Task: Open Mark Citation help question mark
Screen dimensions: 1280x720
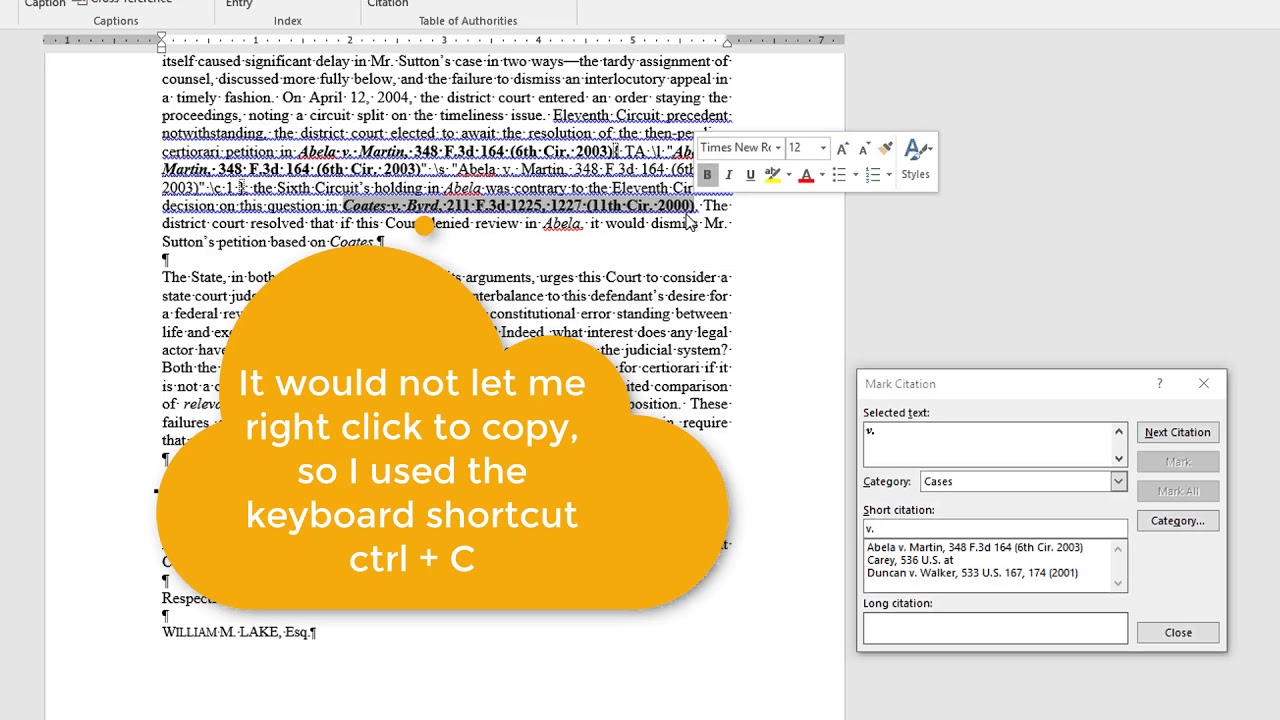Action: tap(1159, 384)
